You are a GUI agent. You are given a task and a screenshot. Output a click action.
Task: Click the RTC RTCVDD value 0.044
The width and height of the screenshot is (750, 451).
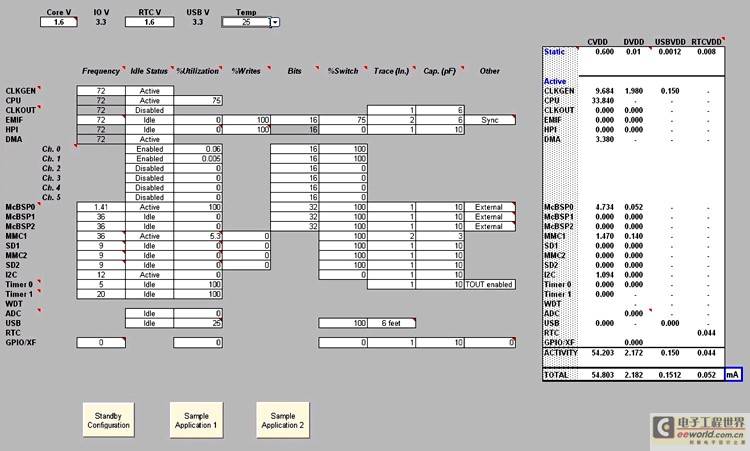pos(706,333)
